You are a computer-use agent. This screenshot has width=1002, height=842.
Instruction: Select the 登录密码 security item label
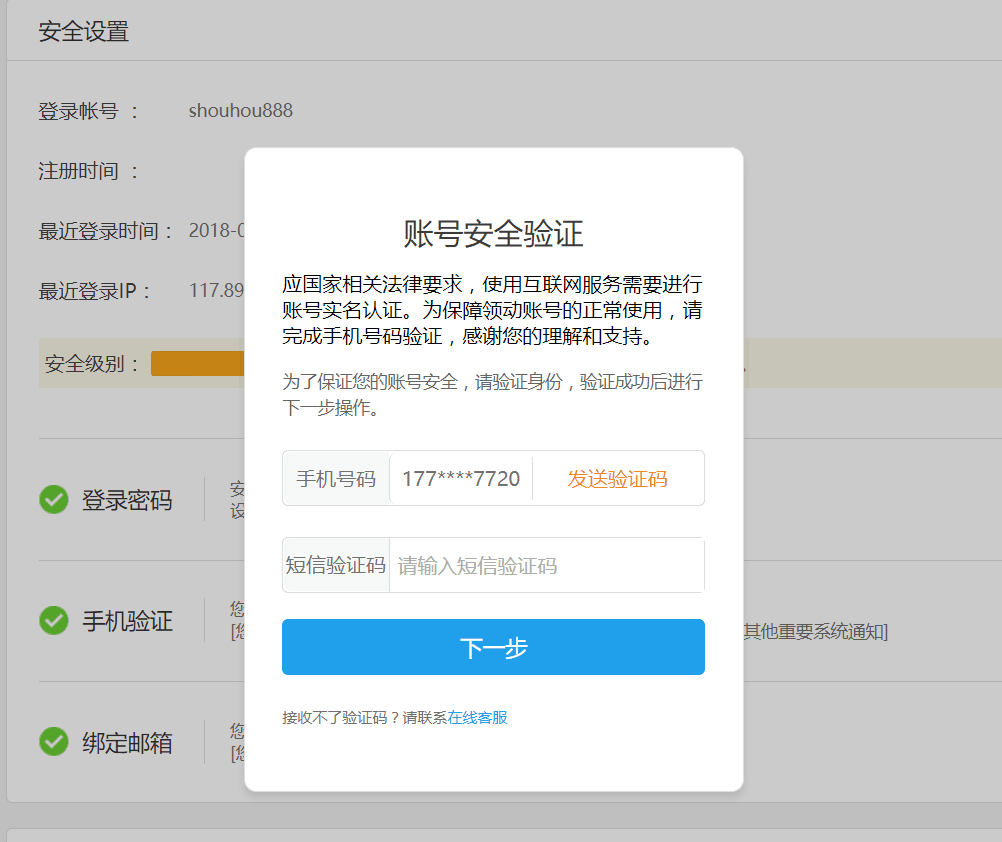(127, 500)
